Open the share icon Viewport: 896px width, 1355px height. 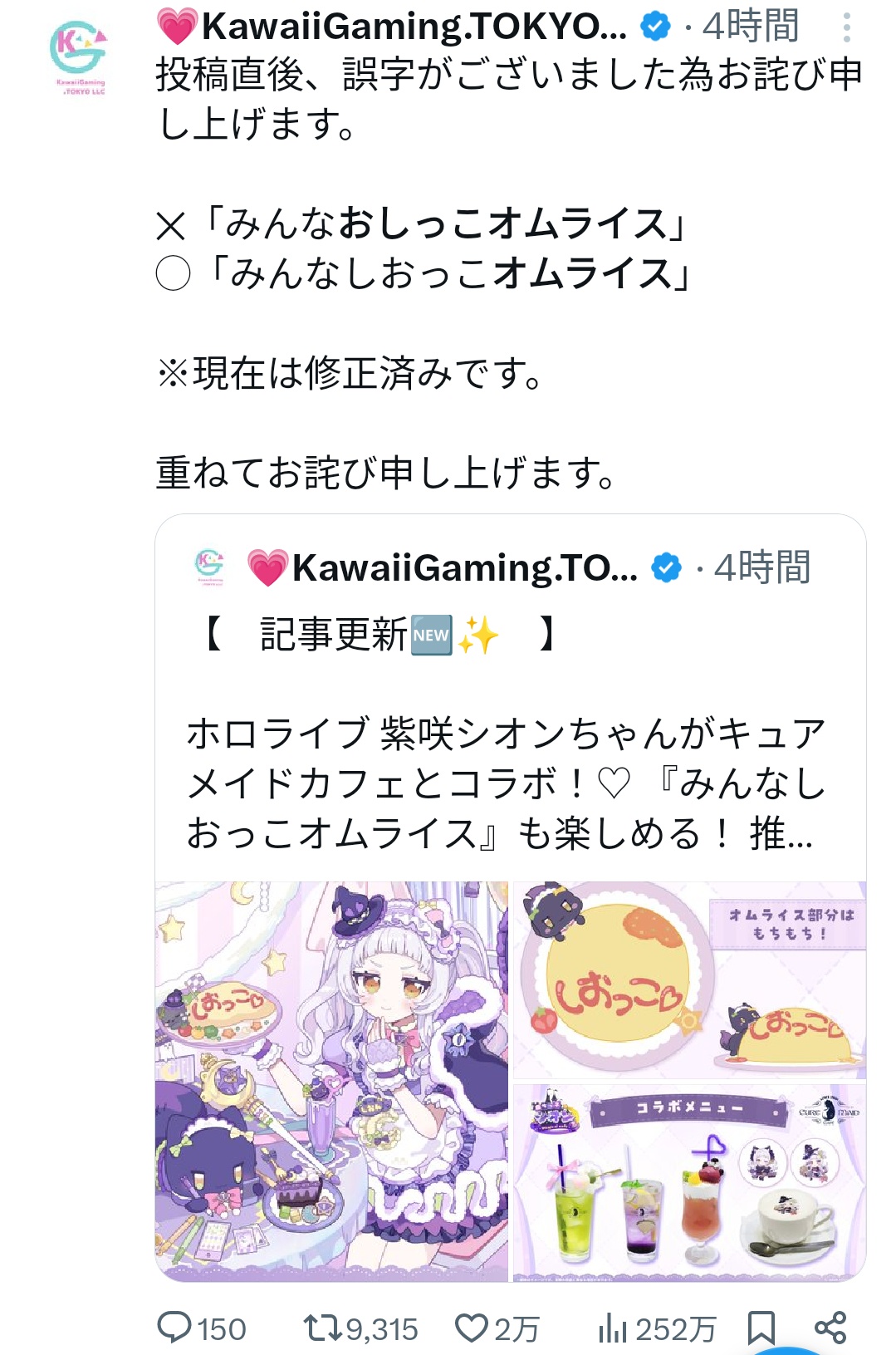click(x=830, y=1328)
